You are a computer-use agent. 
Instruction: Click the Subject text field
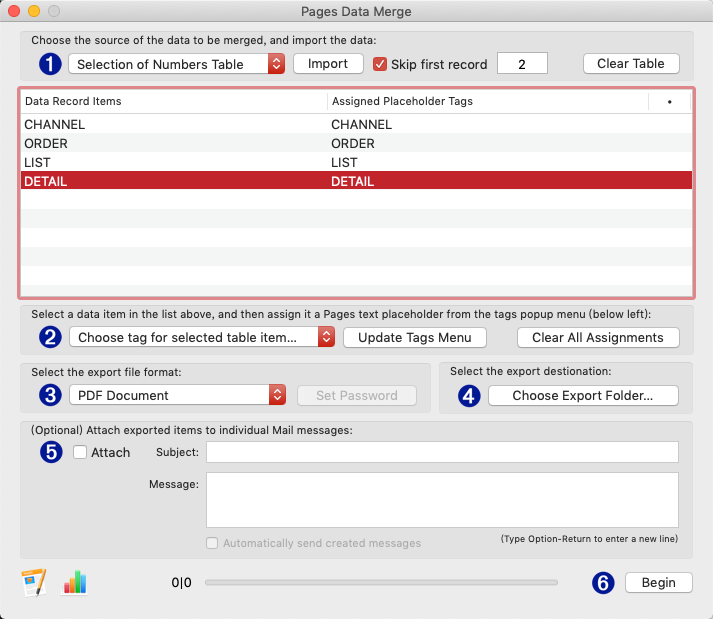(x=442, y=452)
